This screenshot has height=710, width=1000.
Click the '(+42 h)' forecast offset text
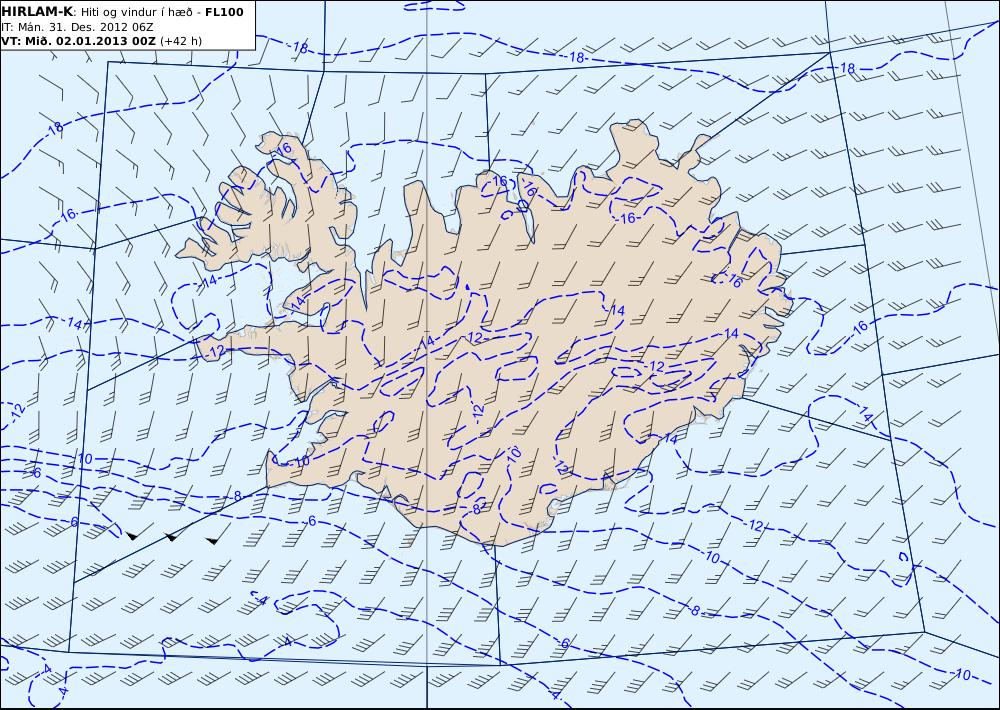point(180,41)
